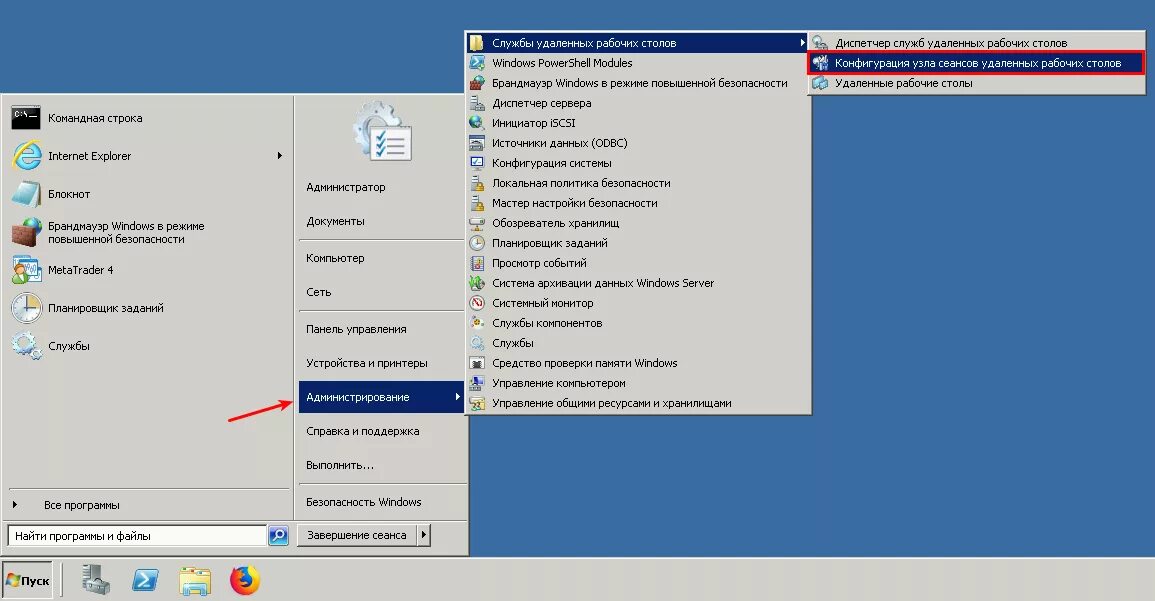Open Локальная политика безопасности icon
This screenshot has height=601, width=1155.
point(477,183)
